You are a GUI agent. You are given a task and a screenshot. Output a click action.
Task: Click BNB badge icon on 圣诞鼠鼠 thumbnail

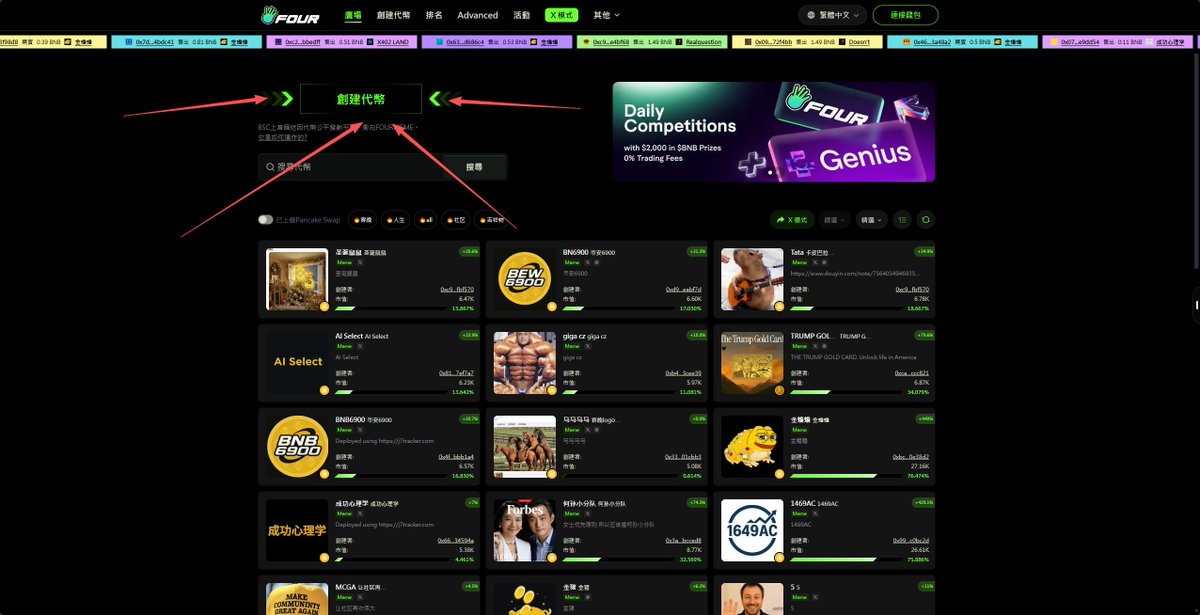point(324,307)
